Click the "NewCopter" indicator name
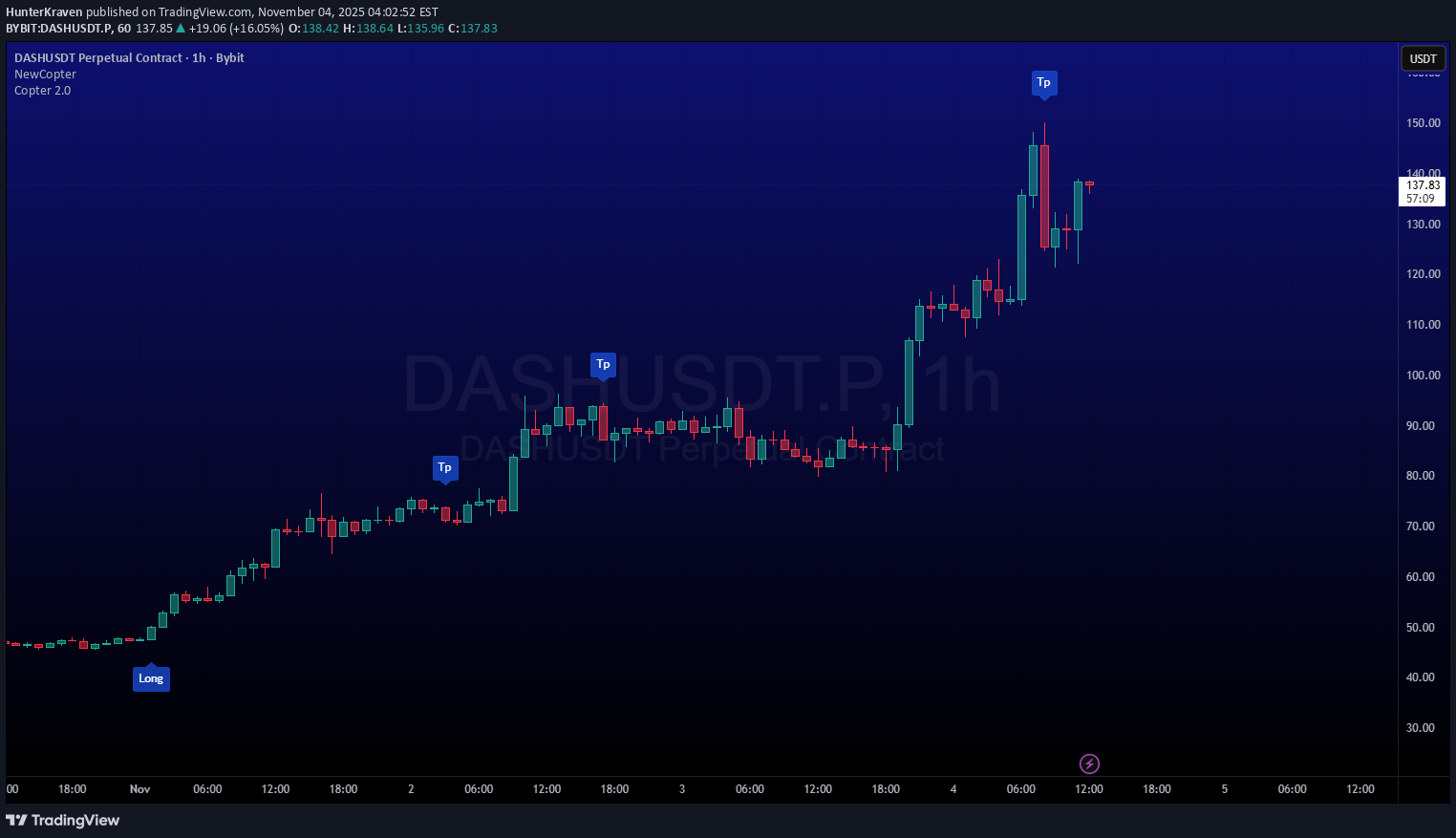 coord(45,74)
